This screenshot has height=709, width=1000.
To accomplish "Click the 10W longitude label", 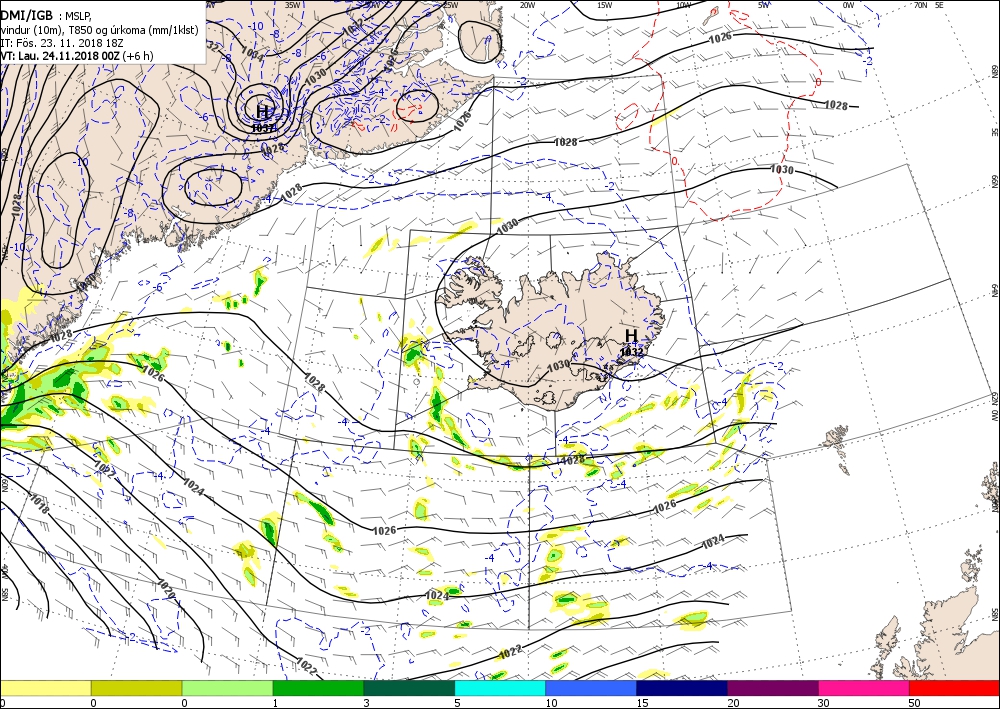I will [x=683, y=5].
